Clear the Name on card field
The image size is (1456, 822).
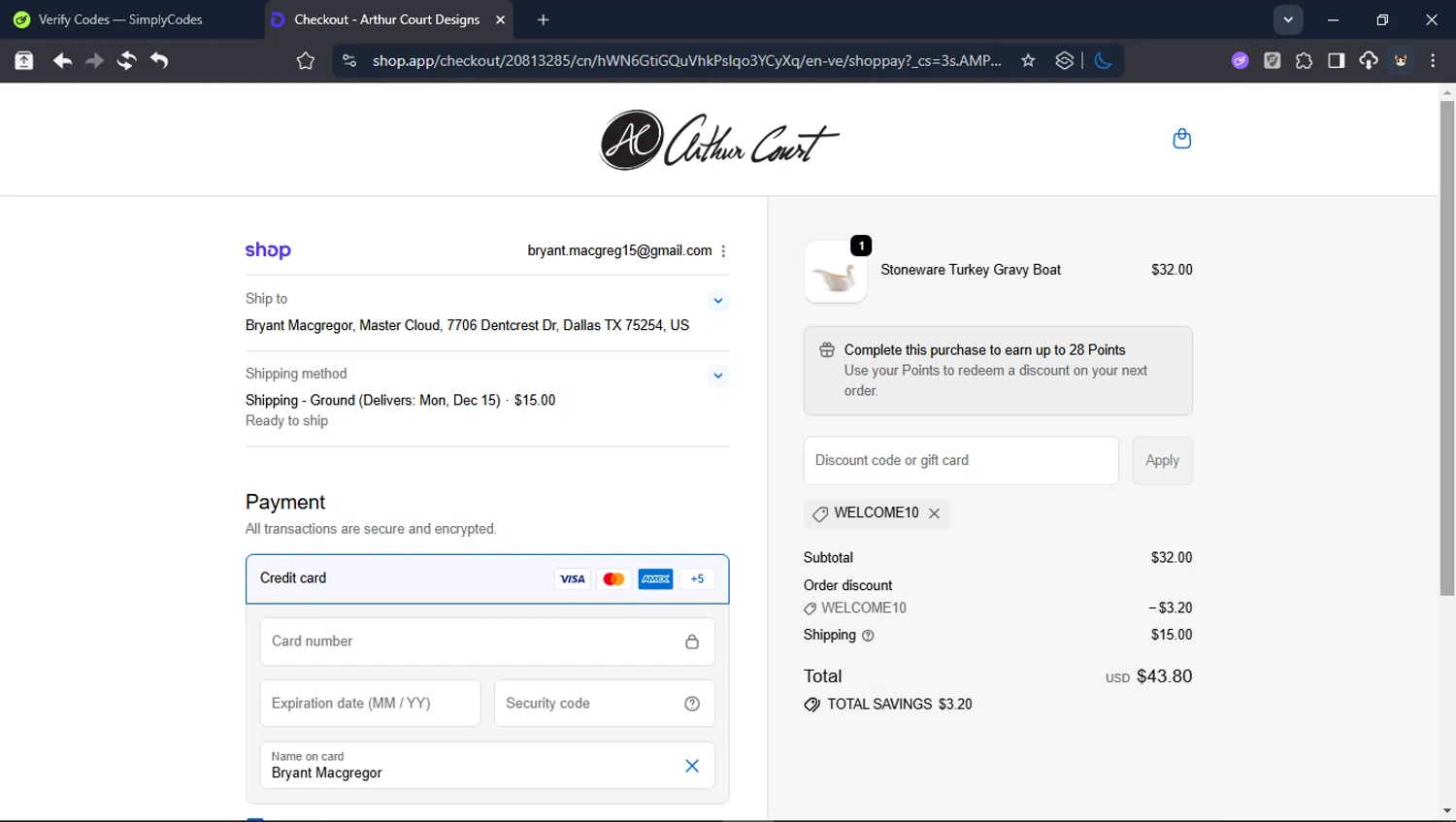pyautogui.click(x=692, y=766)
